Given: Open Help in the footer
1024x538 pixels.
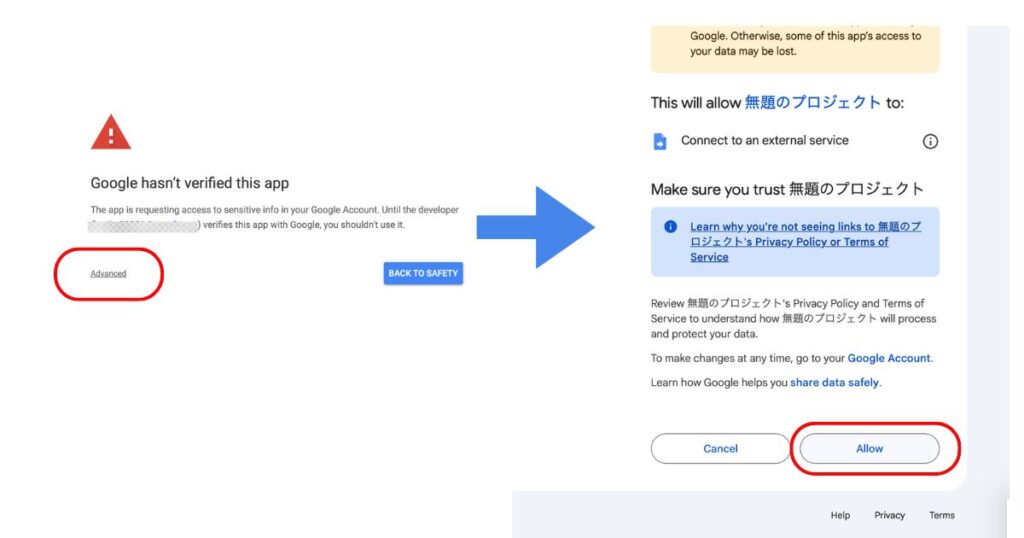Looking at the screenshot, I should point(840,515).
